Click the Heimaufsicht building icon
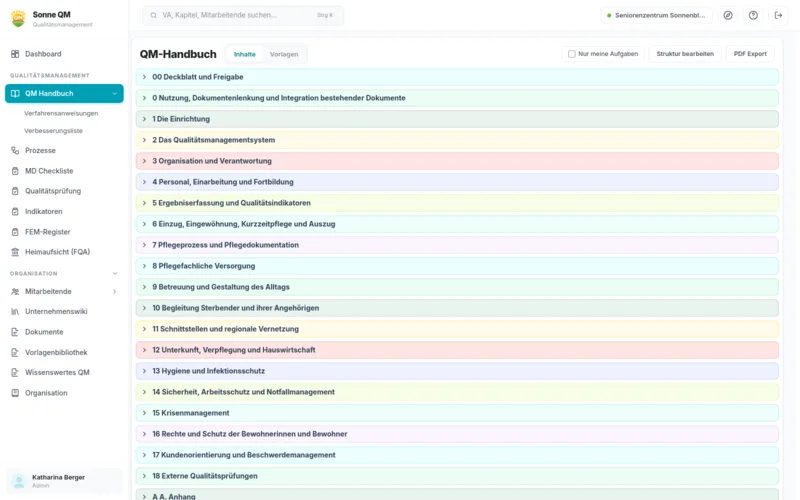800x500 pixels. 15,252
